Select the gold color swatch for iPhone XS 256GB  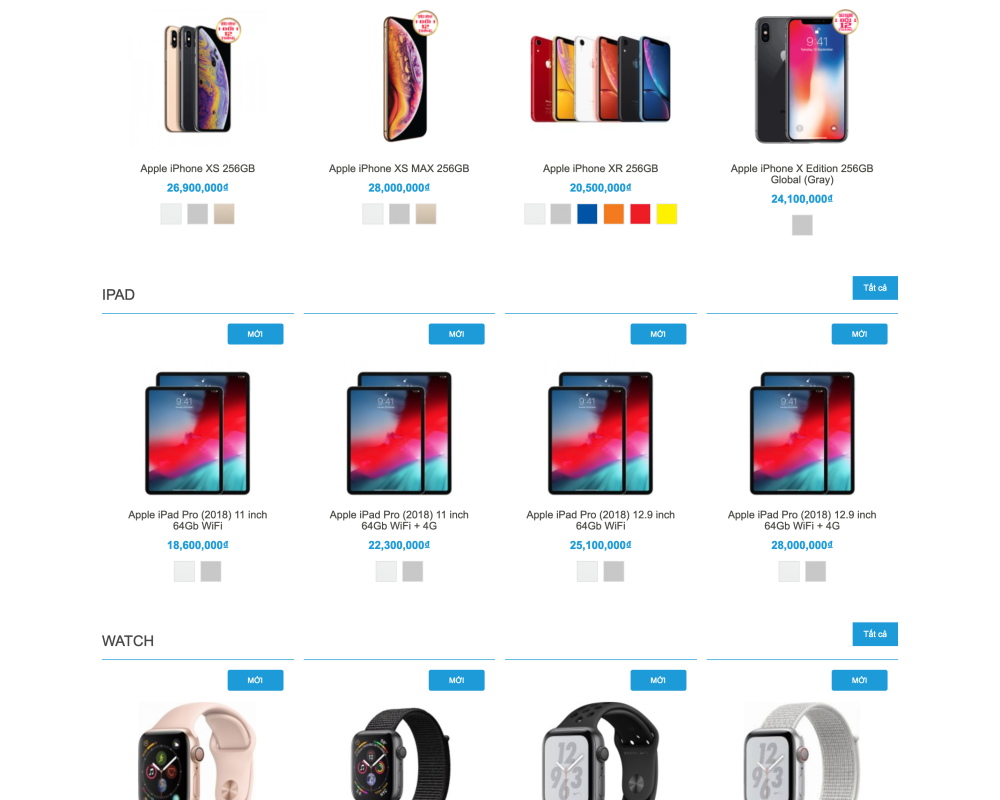coord(224,214)
